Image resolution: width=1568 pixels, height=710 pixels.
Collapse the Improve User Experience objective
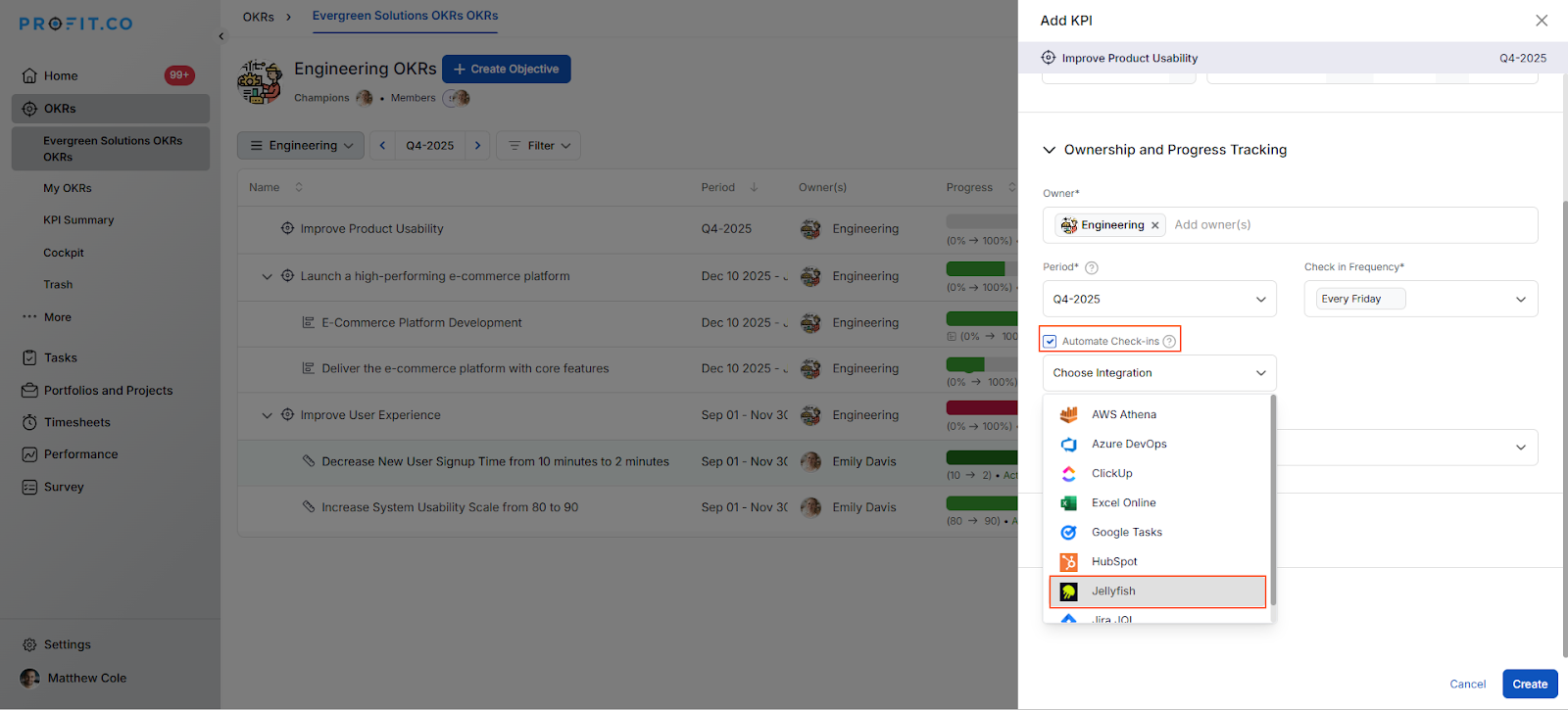267,415
